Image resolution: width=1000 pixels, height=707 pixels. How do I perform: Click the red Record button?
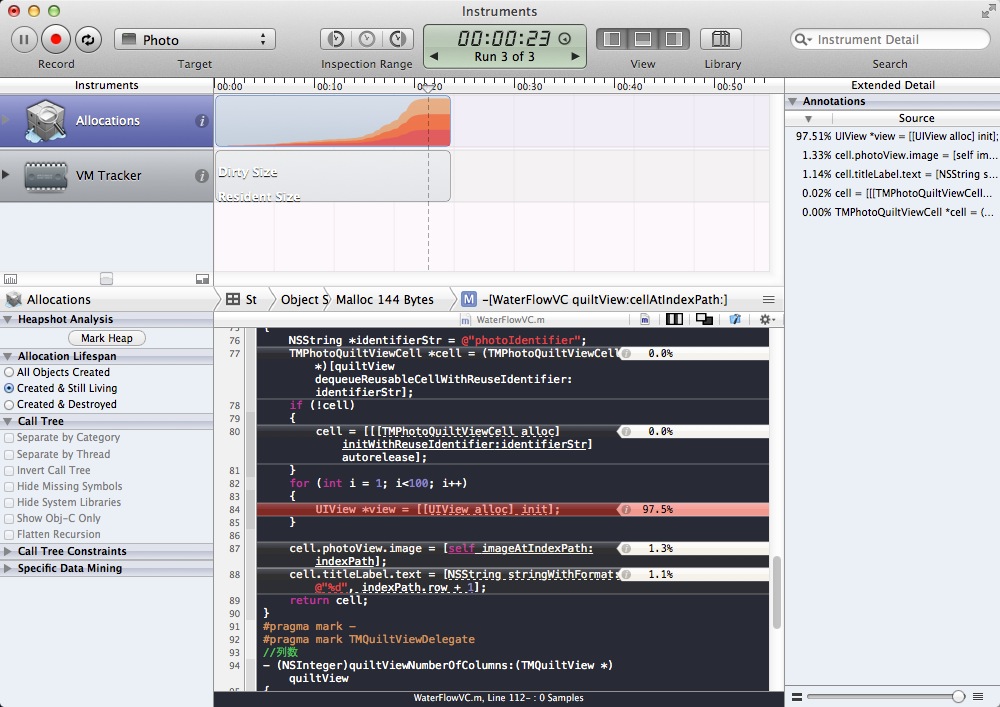(56, 40)
